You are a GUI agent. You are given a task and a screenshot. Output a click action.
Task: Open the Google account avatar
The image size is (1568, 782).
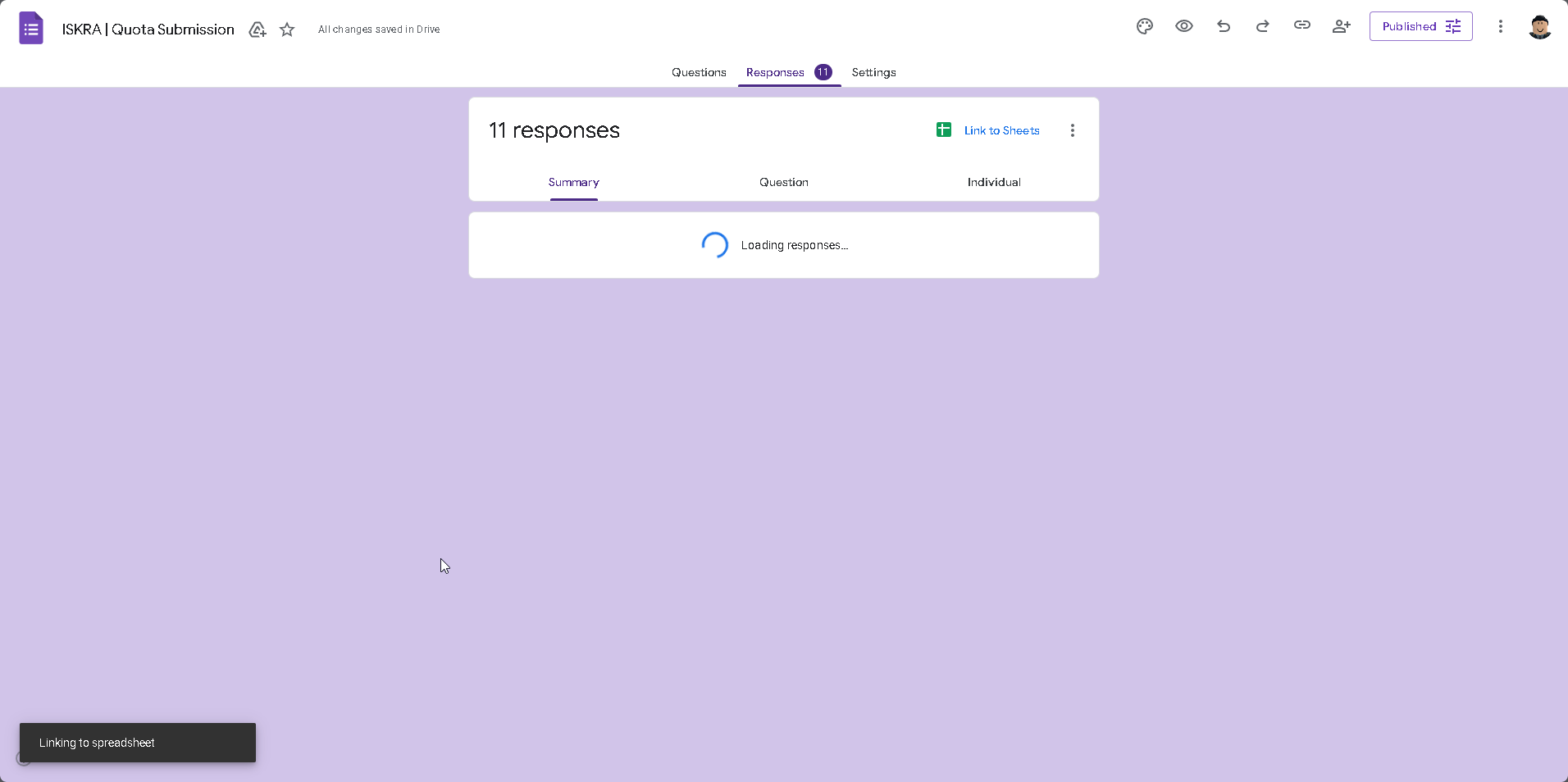1540,26
